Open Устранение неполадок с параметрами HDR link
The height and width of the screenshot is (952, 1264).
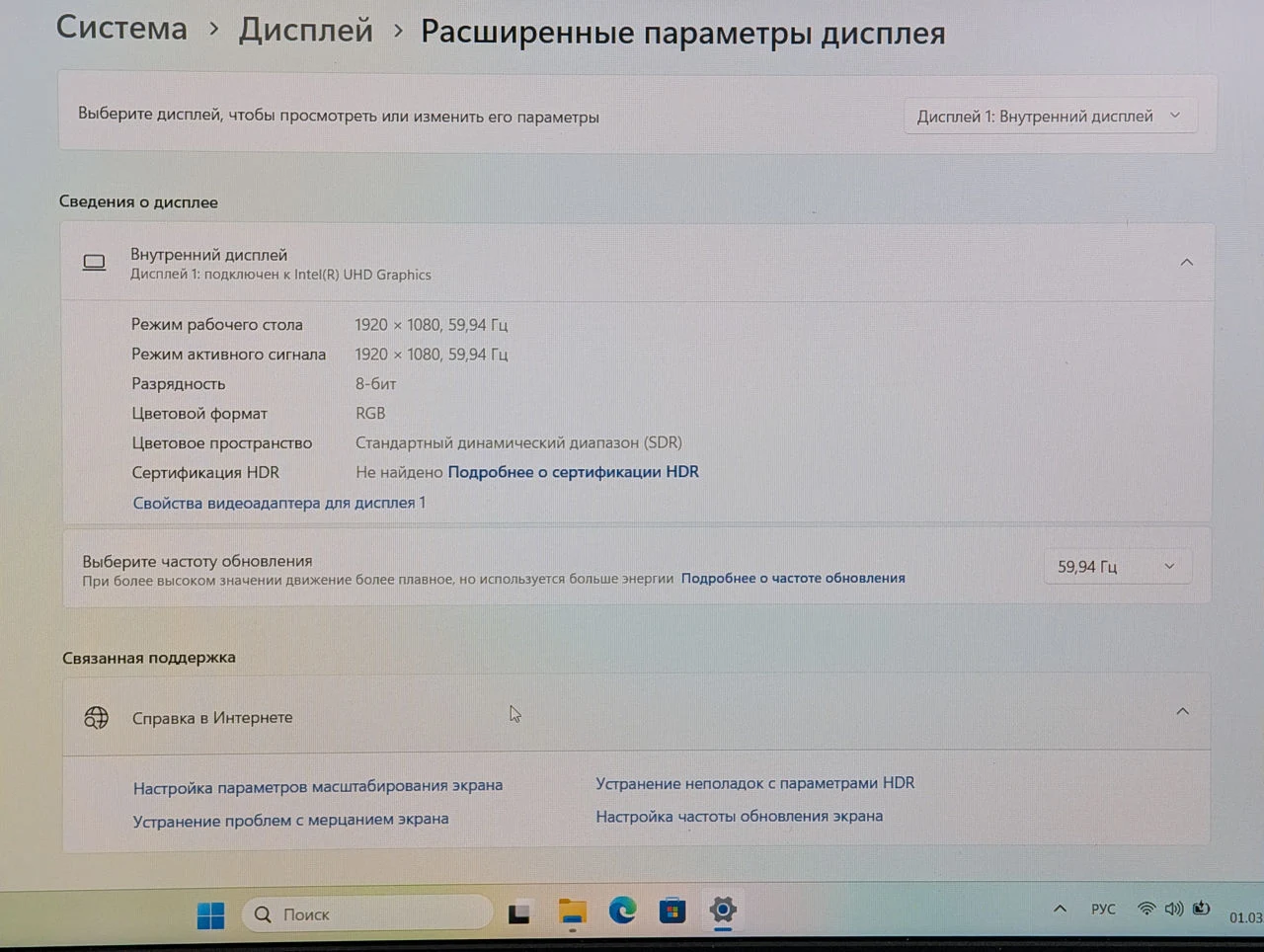[x=755, y=783]
